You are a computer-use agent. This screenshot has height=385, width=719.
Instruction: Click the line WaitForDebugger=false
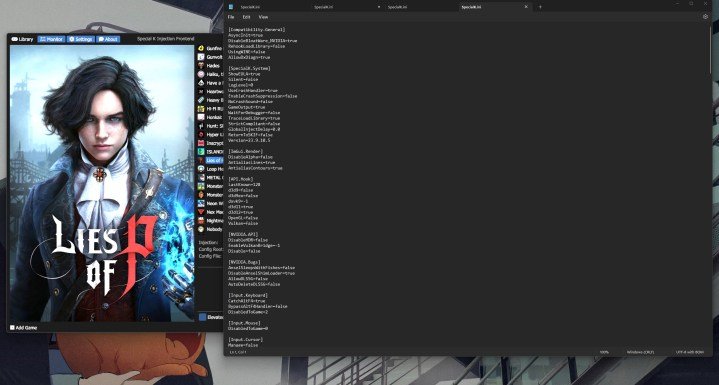(x=254, y=113)
